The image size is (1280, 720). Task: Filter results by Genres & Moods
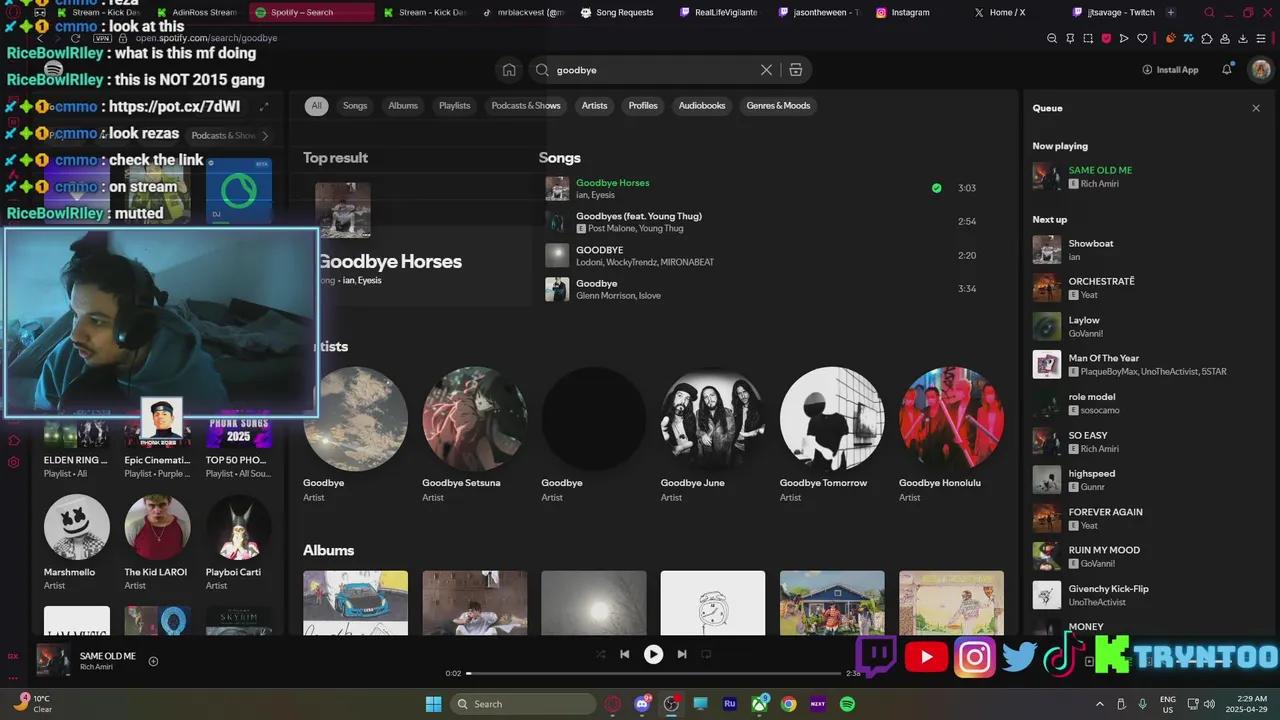pos(778,106)
